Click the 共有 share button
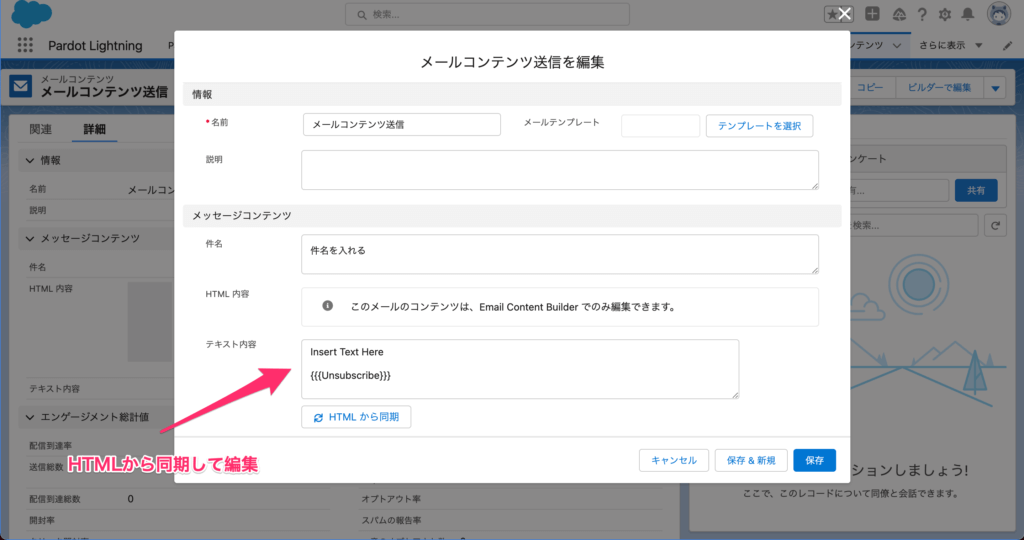Viewport: 1024px width, 540px height. pyautogui.click(x=976, y=191)
